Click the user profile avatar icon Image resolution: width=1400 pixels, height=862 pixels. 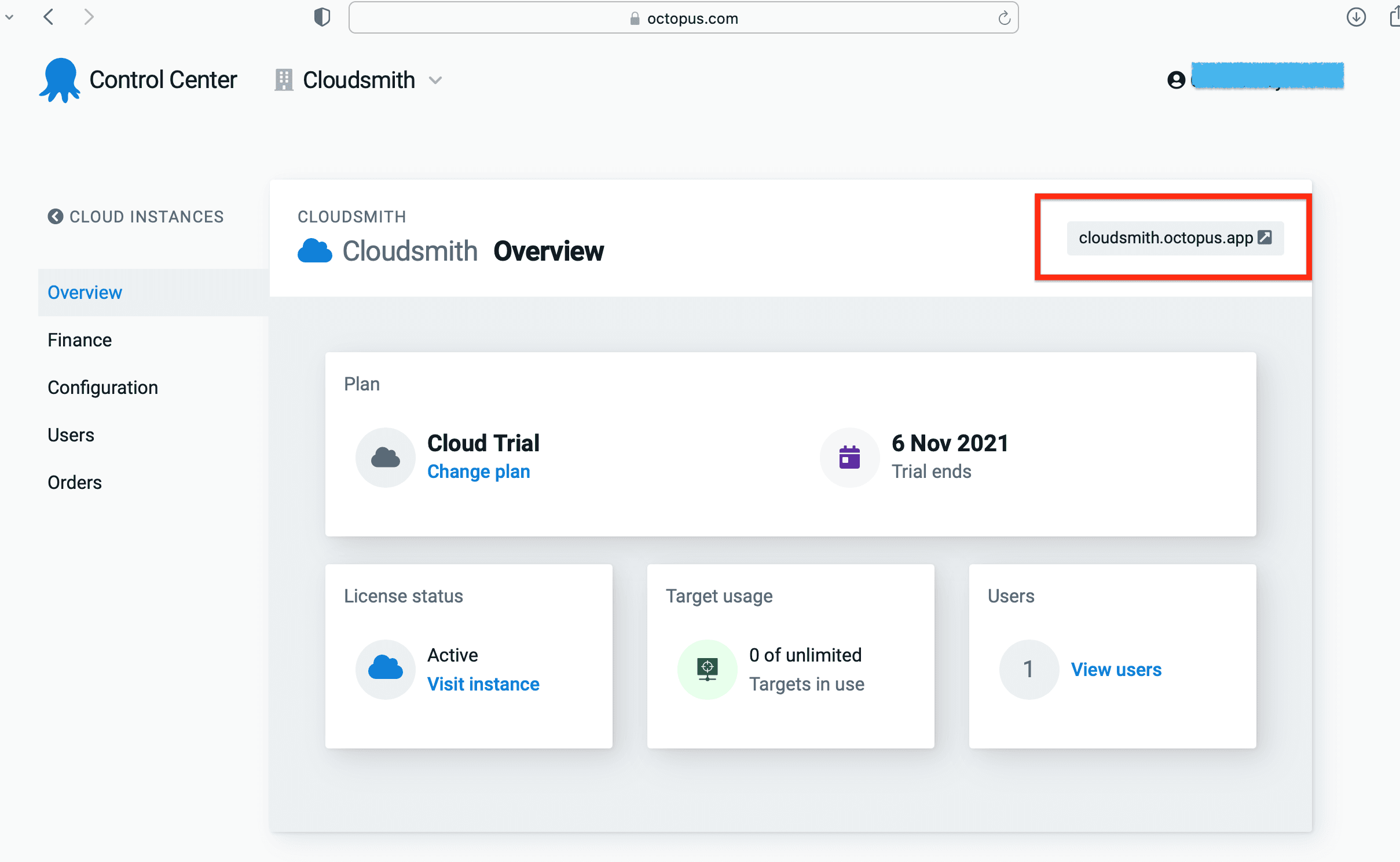[x=1176, y=79]
